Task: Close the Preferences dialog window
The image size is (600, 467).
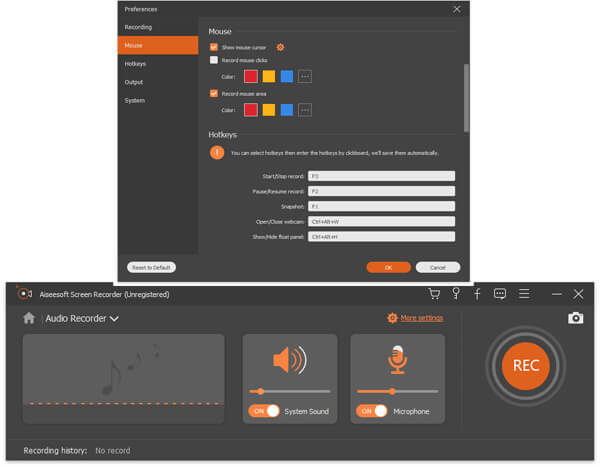Action: coord(457,9)
